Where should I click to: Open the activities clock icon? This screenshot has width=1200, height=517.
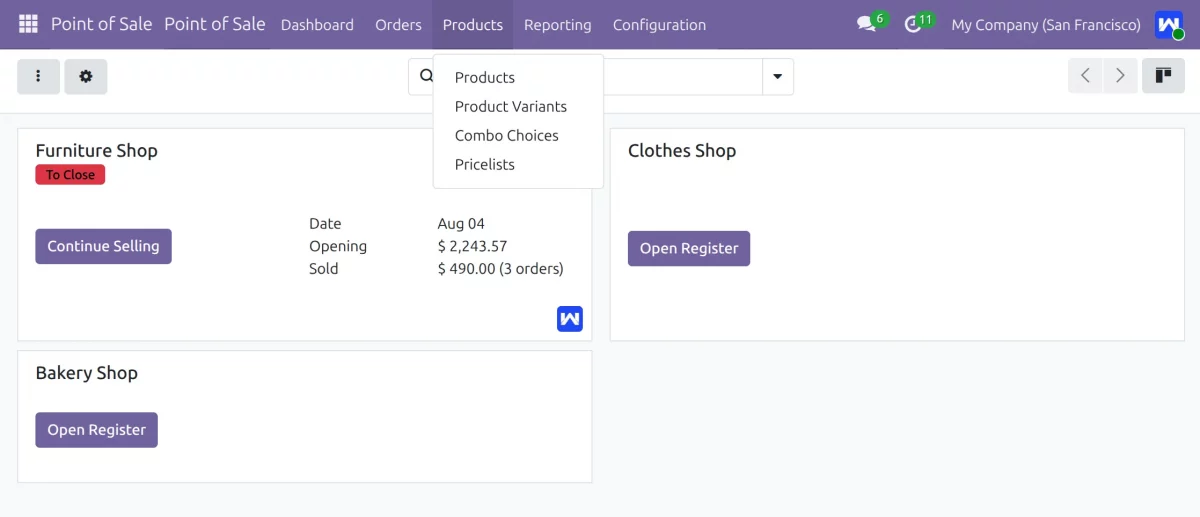pos(912,24)
